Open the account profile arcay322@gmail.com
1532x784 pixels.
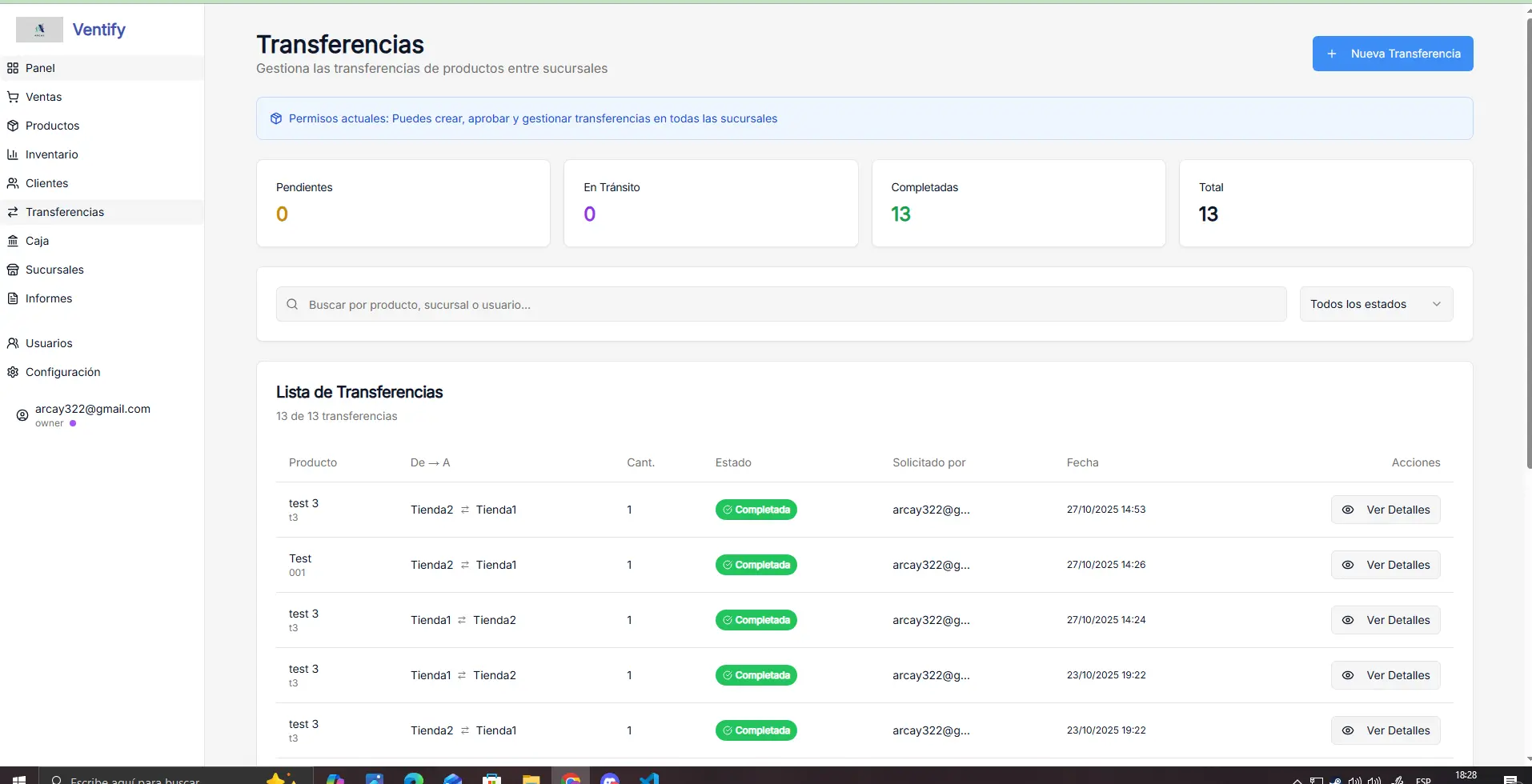pyautogui.click(x=92, y=409)
